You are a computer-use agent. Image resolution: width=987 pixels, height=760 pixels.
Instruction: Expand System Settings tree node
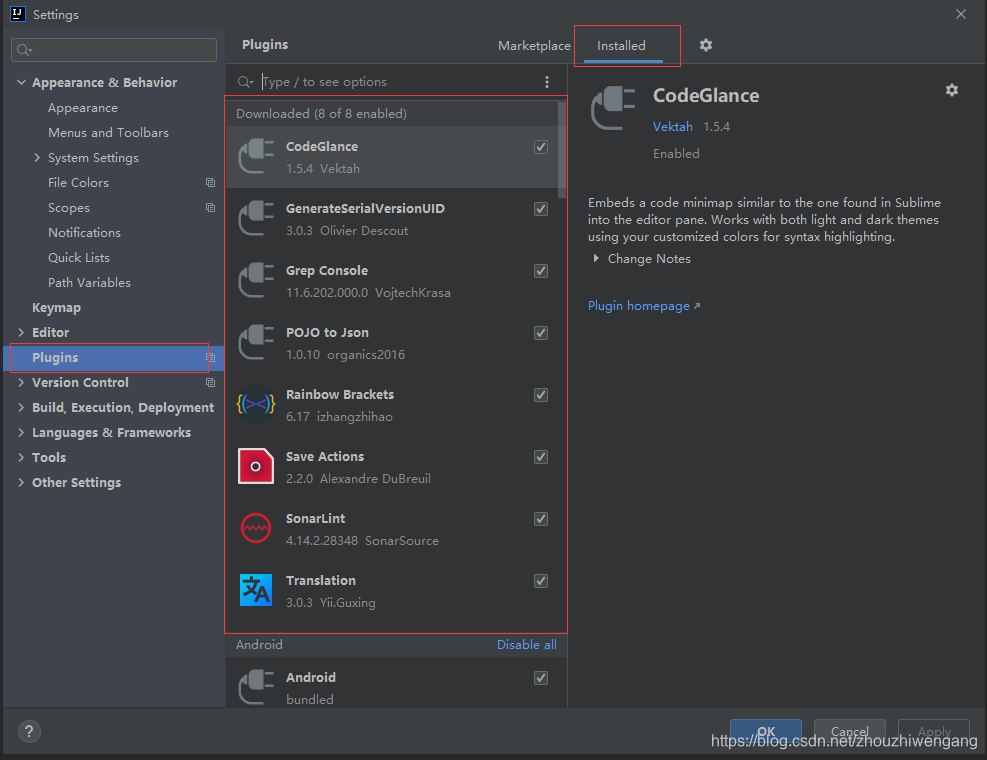(37, 157)
